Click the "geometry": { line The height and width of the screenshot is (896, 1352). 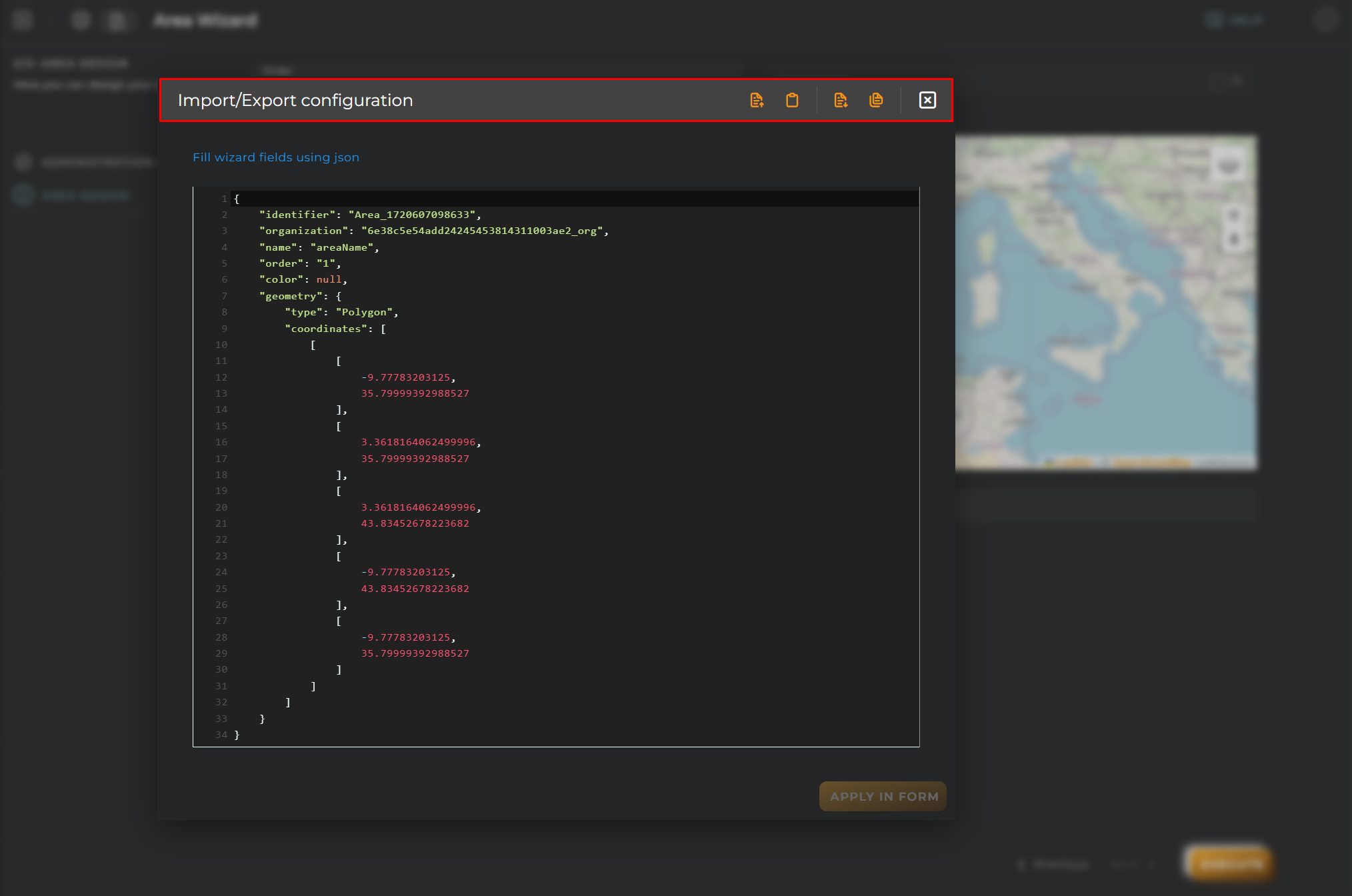pos(300,296)
